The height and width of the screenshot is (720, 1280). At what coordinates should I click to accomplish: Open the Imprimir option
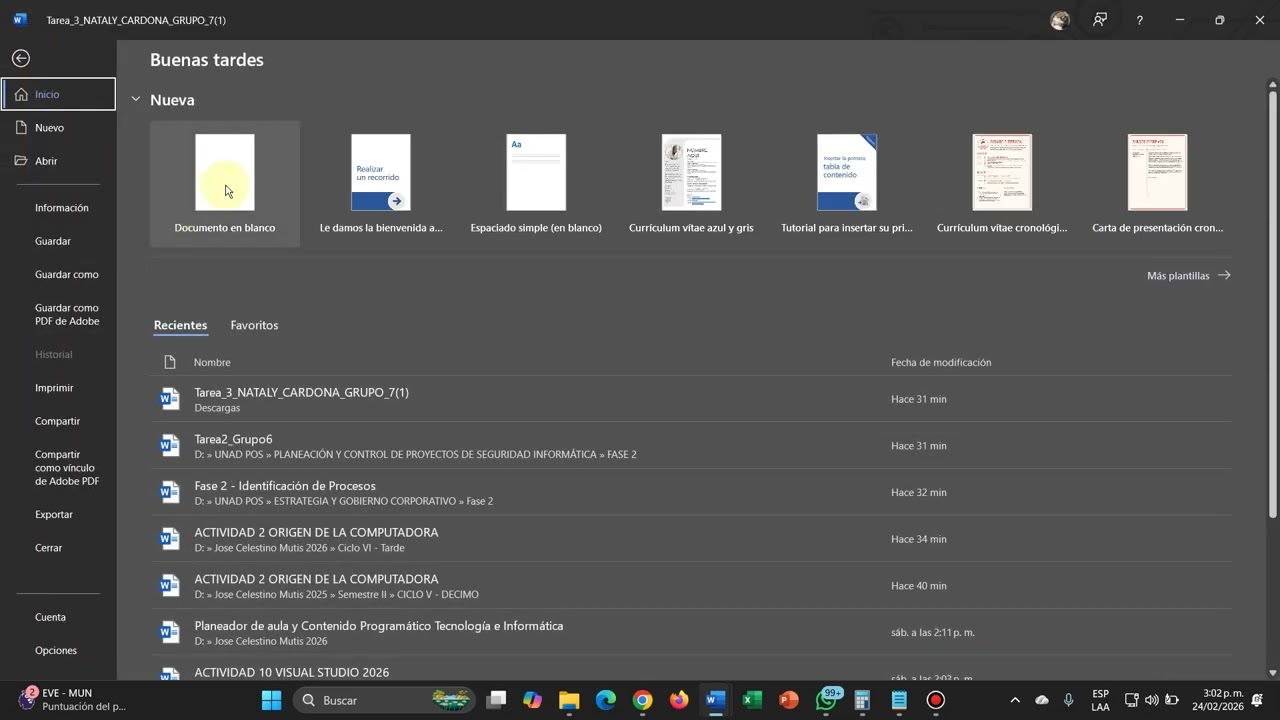54,388
